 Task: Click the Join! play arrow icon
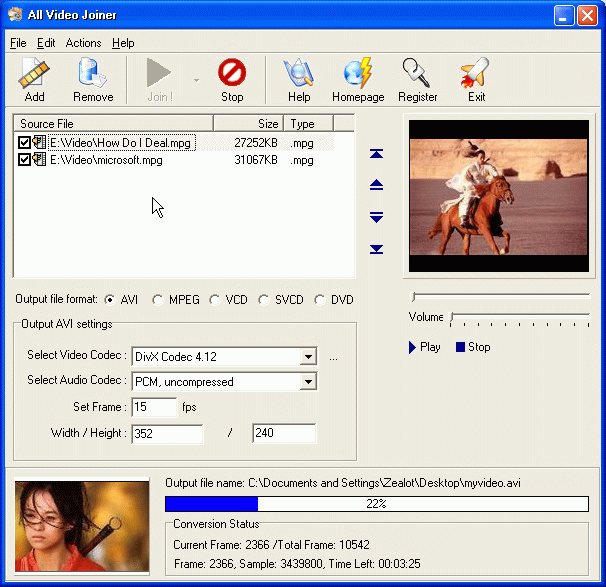(159, 72)
